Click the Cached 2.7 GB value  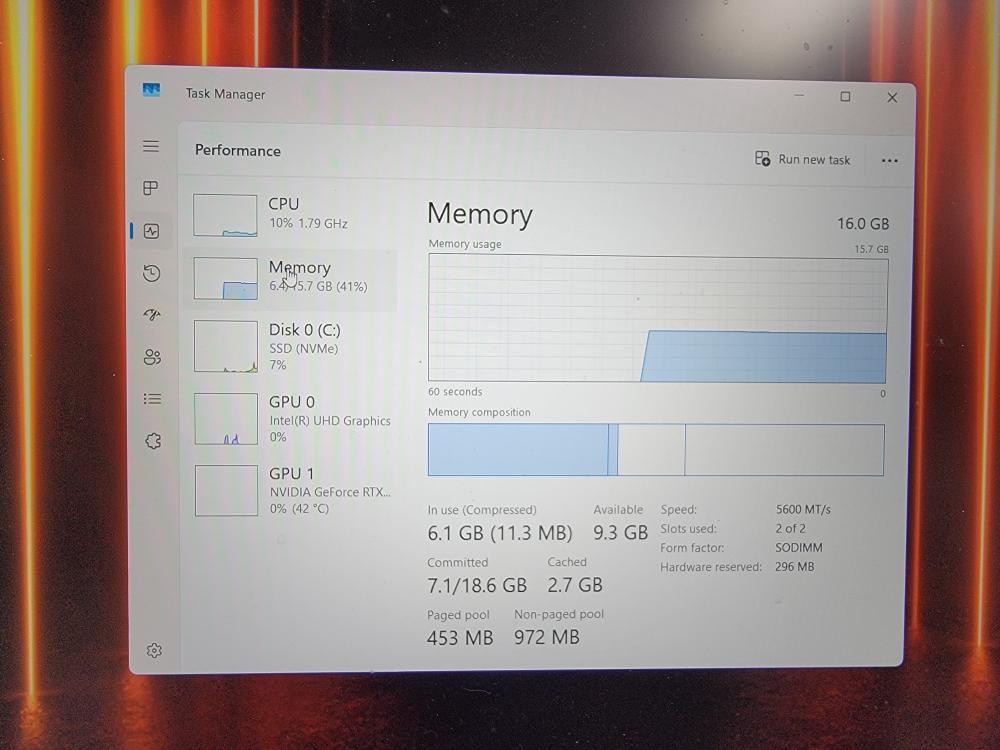(x=575, y=585)
